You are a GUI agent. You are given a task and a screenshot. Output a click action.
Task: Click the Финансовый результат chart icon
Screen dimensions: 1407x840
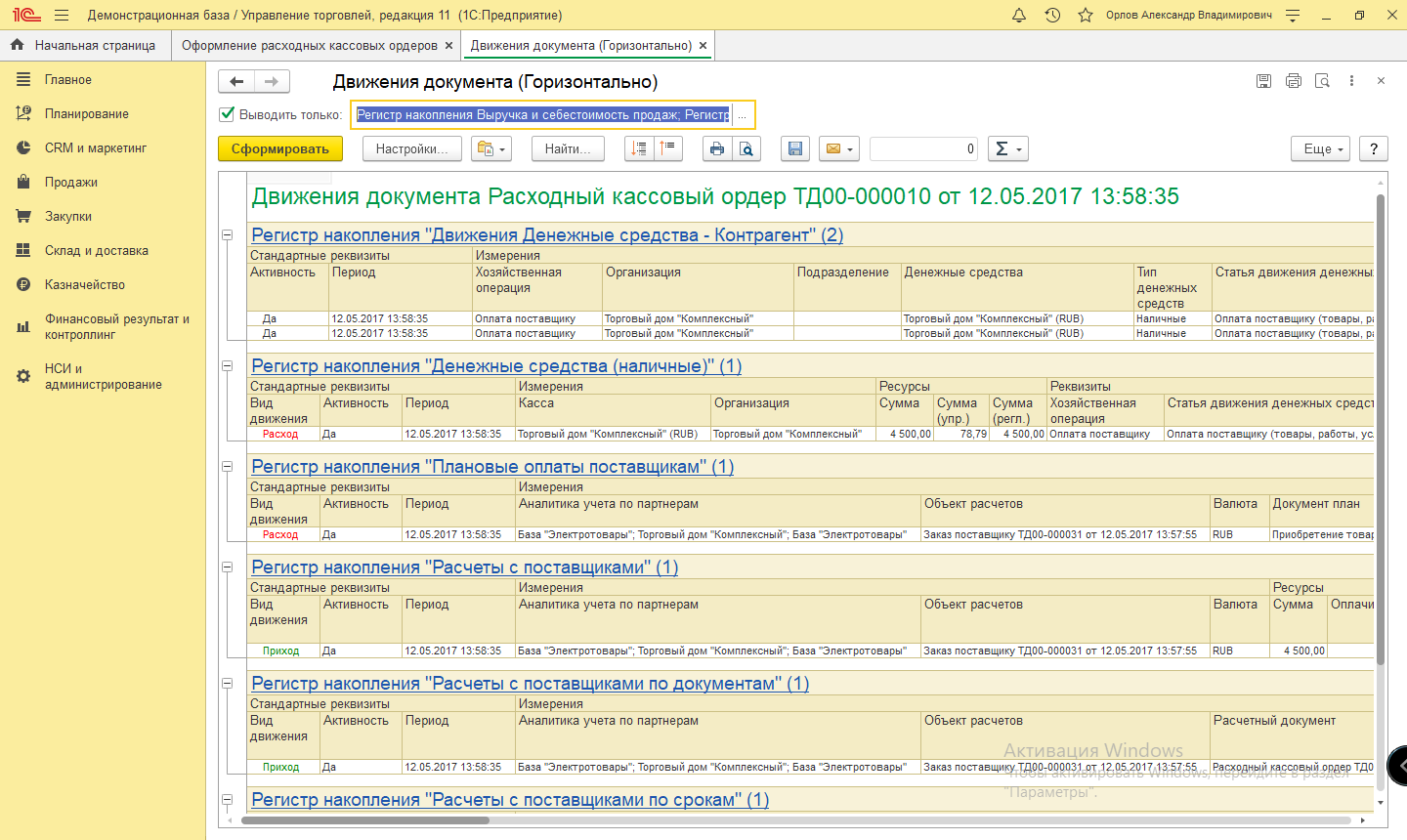pyautogui.click(x=23, y=326)
